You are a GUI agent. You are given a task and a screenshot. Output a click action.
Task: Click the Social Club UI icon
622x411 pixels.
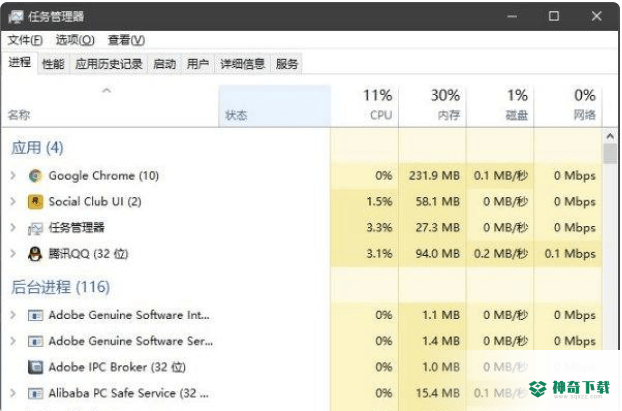(35, 202)
